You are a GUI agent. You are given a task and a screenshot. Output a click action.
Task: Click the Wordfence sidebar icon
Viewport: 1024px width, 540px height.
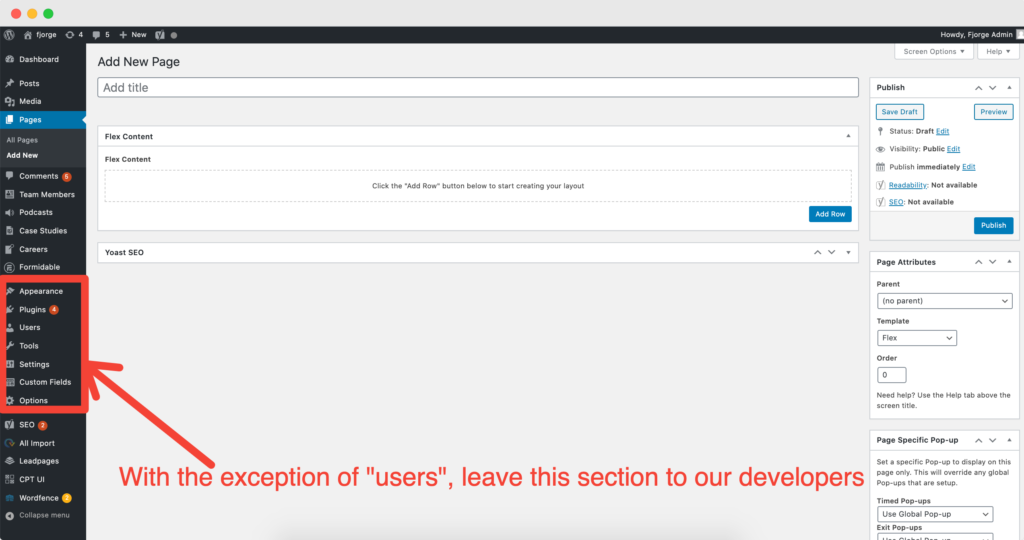(x=9, y=497)
